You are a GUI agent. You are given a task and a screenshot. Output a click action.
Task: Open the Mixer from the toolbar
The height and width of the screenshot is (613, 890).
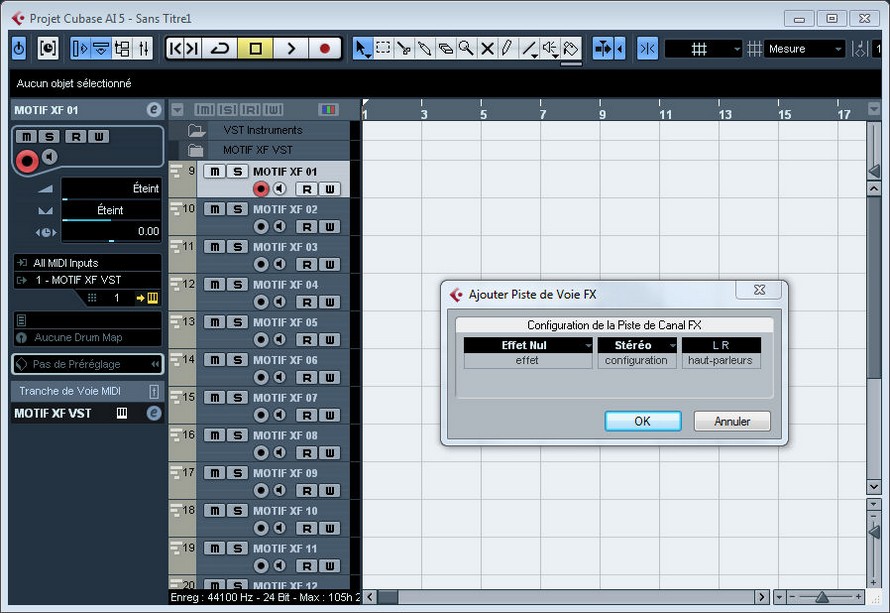point(144,48)
